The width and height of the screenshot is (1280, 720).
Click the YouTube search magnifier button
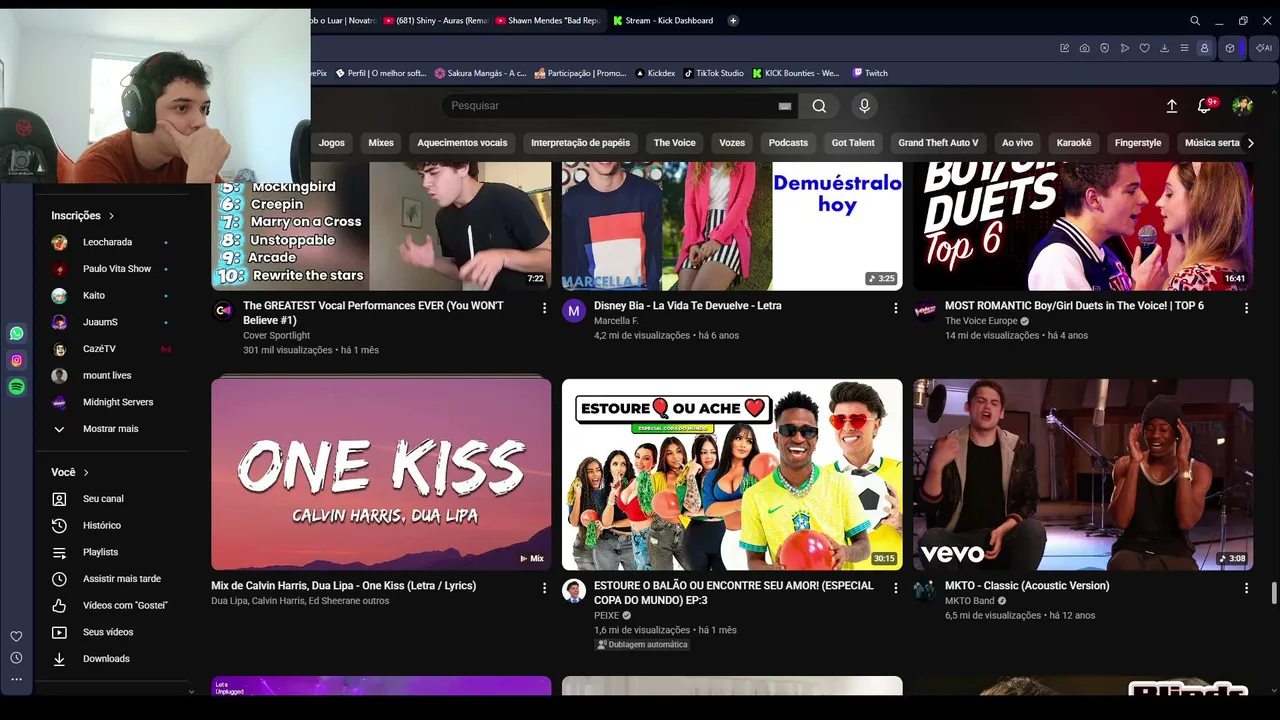coord(819,106)
